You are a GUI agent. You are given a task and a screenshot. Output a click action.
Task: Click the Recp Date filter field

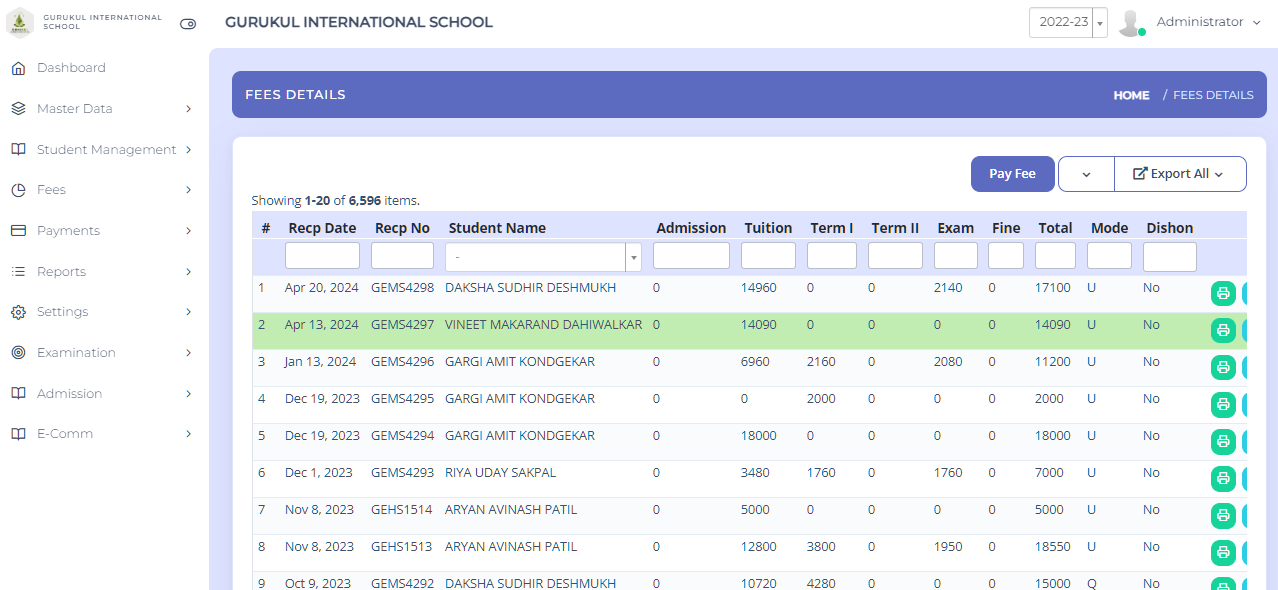[x=321, y=256]
